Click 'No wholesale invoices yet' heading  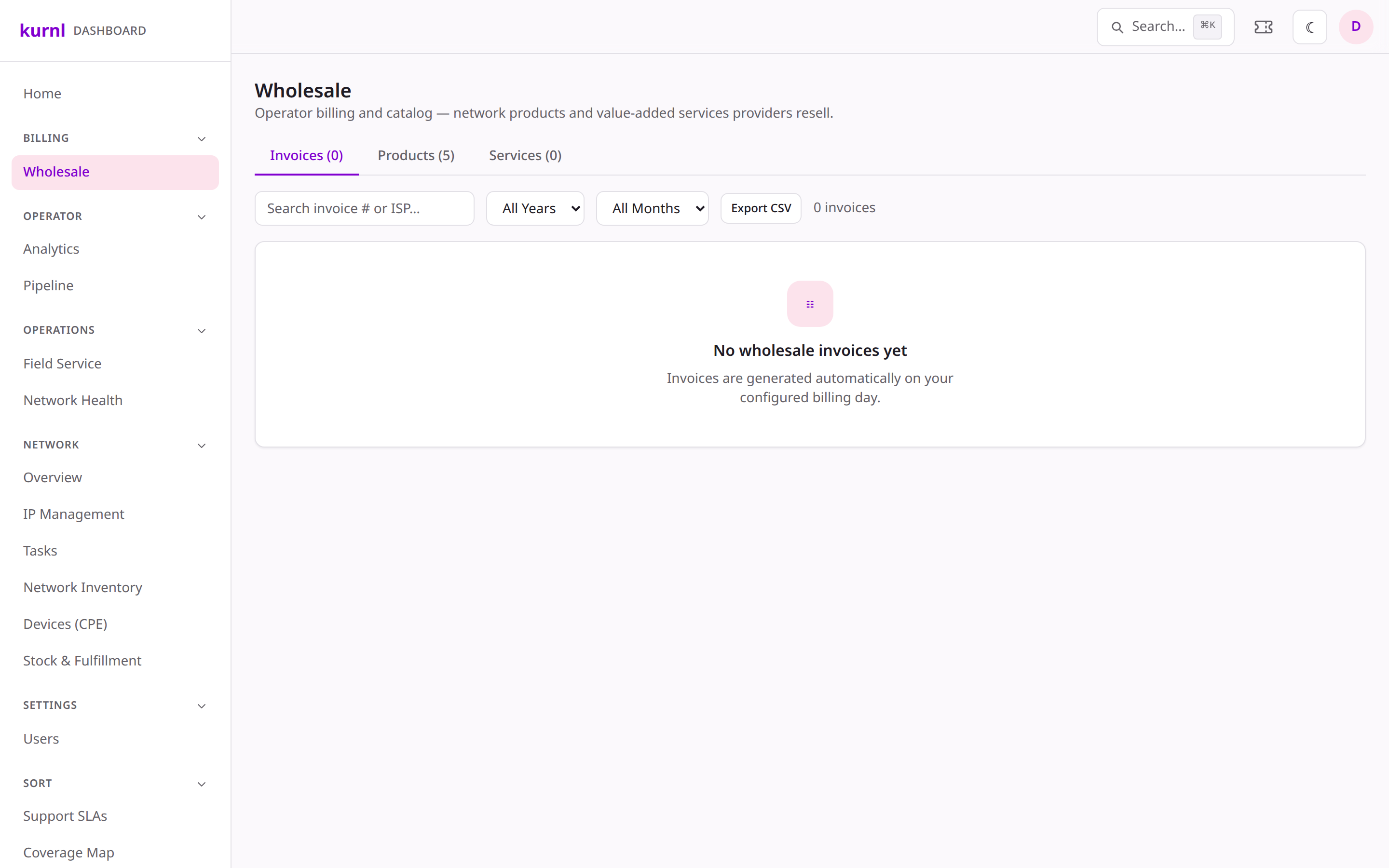pyautogui.click(x=810, y=351)
